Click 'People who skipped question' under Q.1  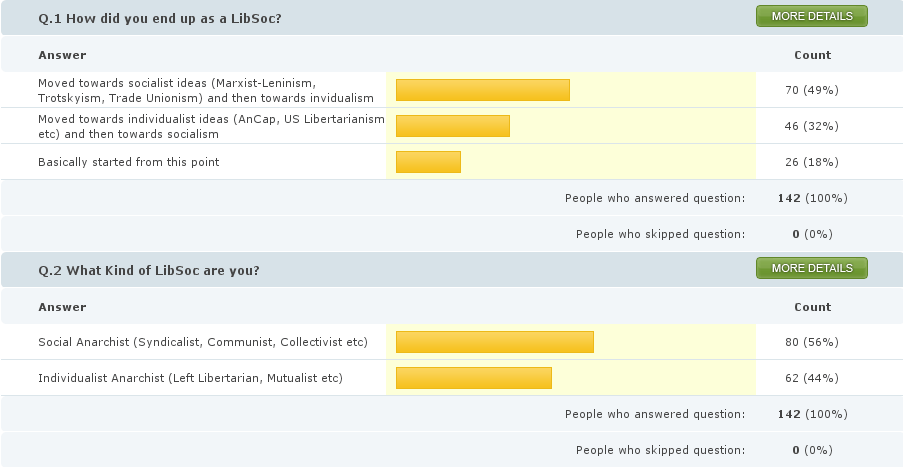660,234
